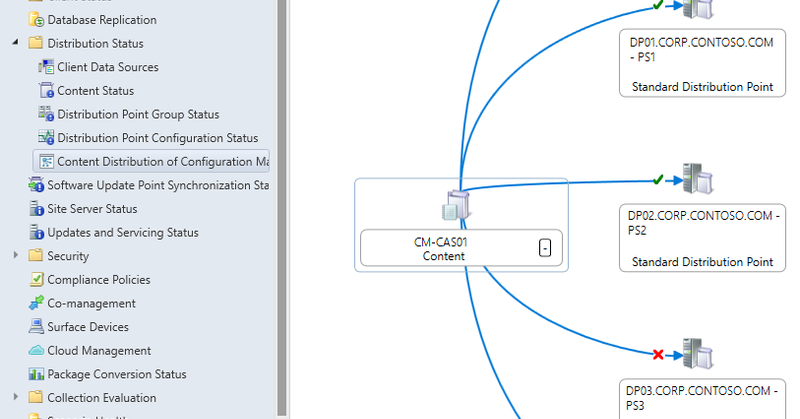The image size is (800, 419).
Task: Select the Security label
Action: tap(68, 256)
